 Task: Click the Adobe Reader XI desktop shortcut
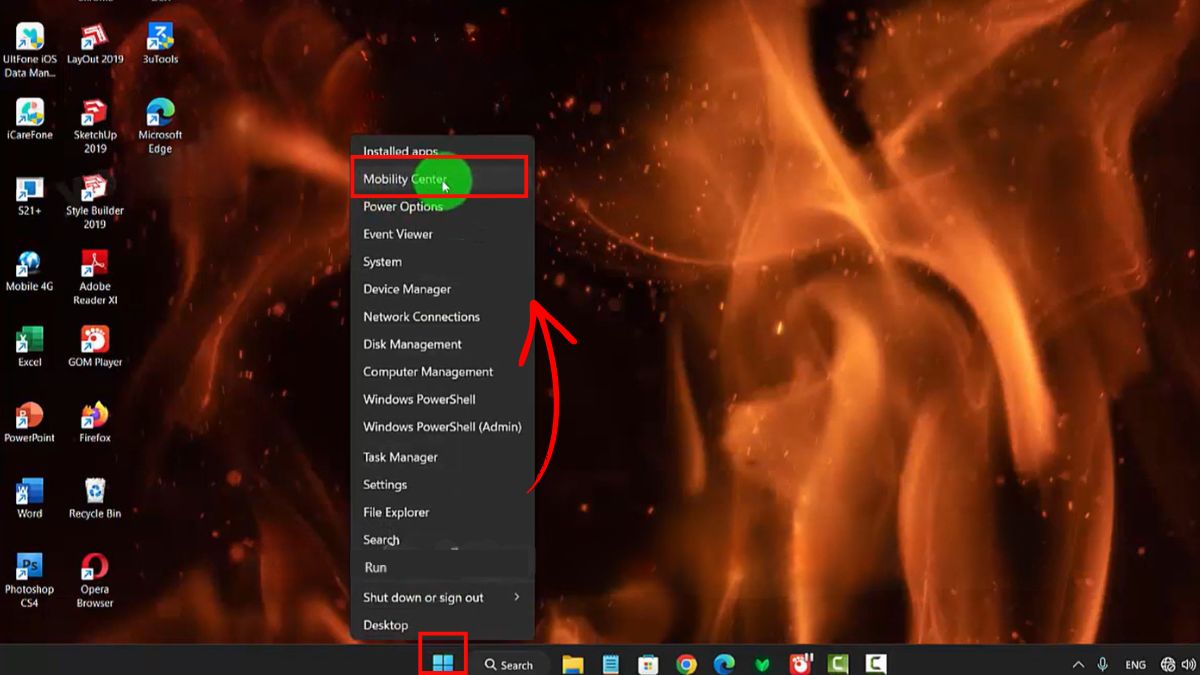coord(95,279)
